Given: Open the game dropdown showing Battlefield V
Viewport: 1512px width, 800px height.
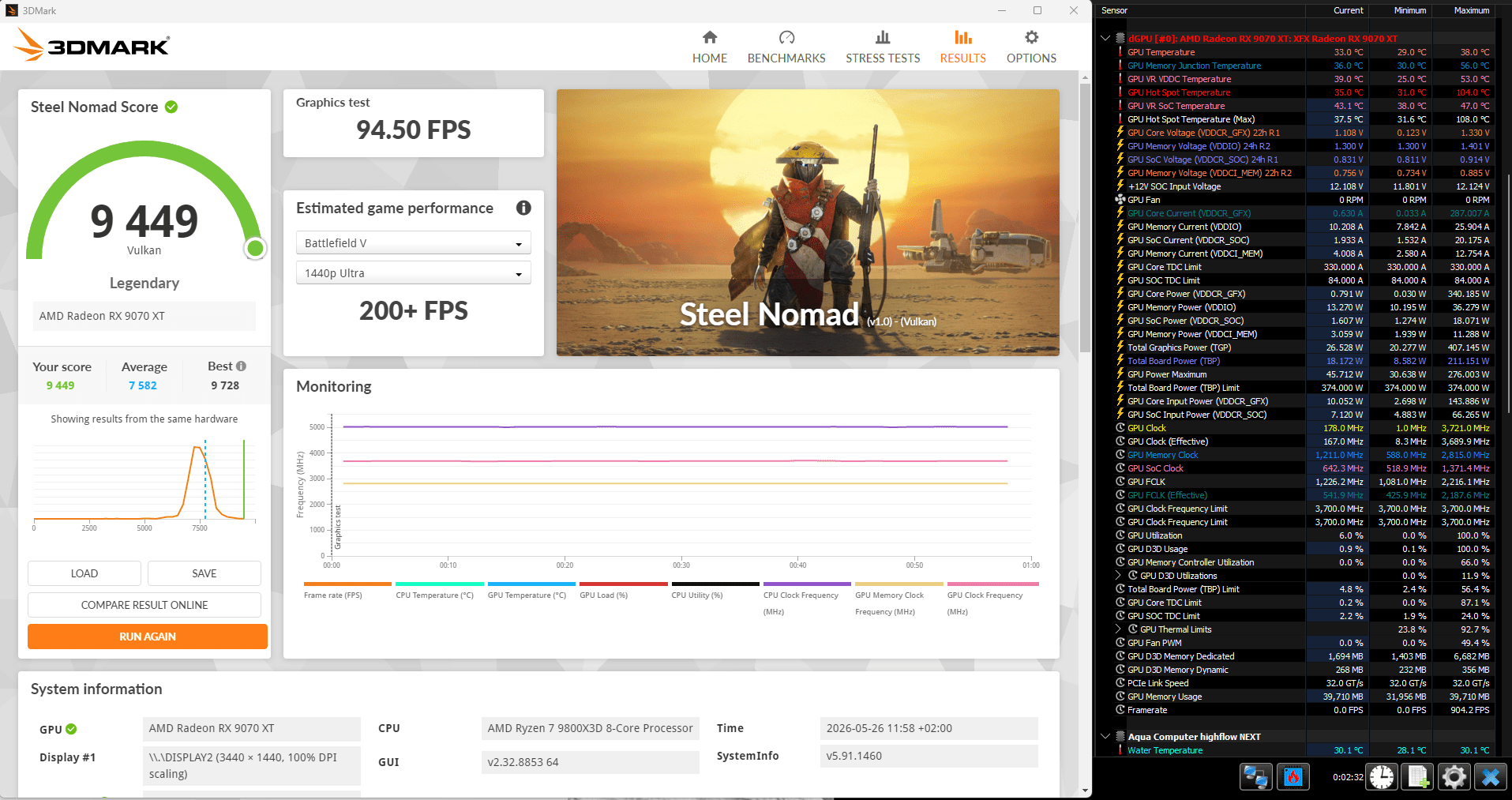Looking at the screenshot, I should coord(413,243).
